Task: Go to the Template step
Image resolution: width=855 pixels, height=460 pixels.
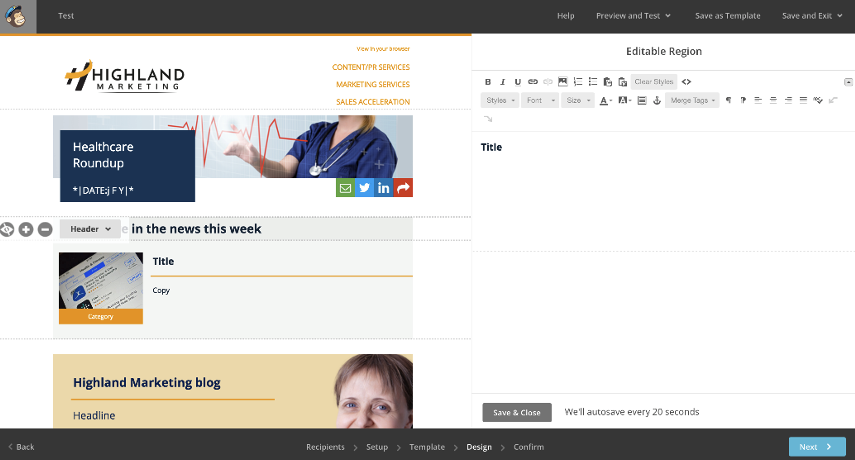Action: [x=427, y=447]
